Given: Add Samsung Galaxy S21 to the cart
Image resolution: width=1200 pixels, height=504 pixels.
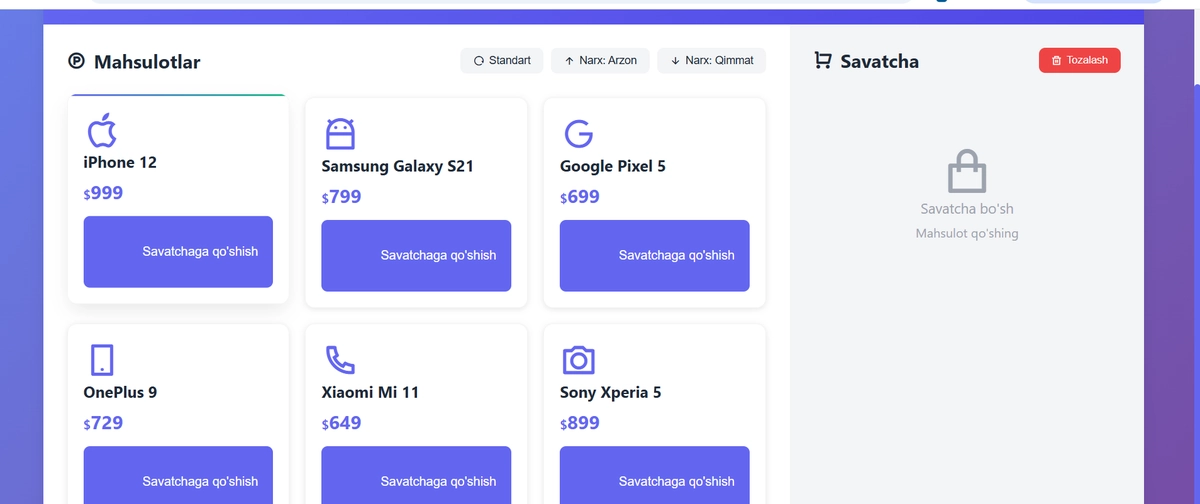Looking at the screenshot, I should pos(416,256).
